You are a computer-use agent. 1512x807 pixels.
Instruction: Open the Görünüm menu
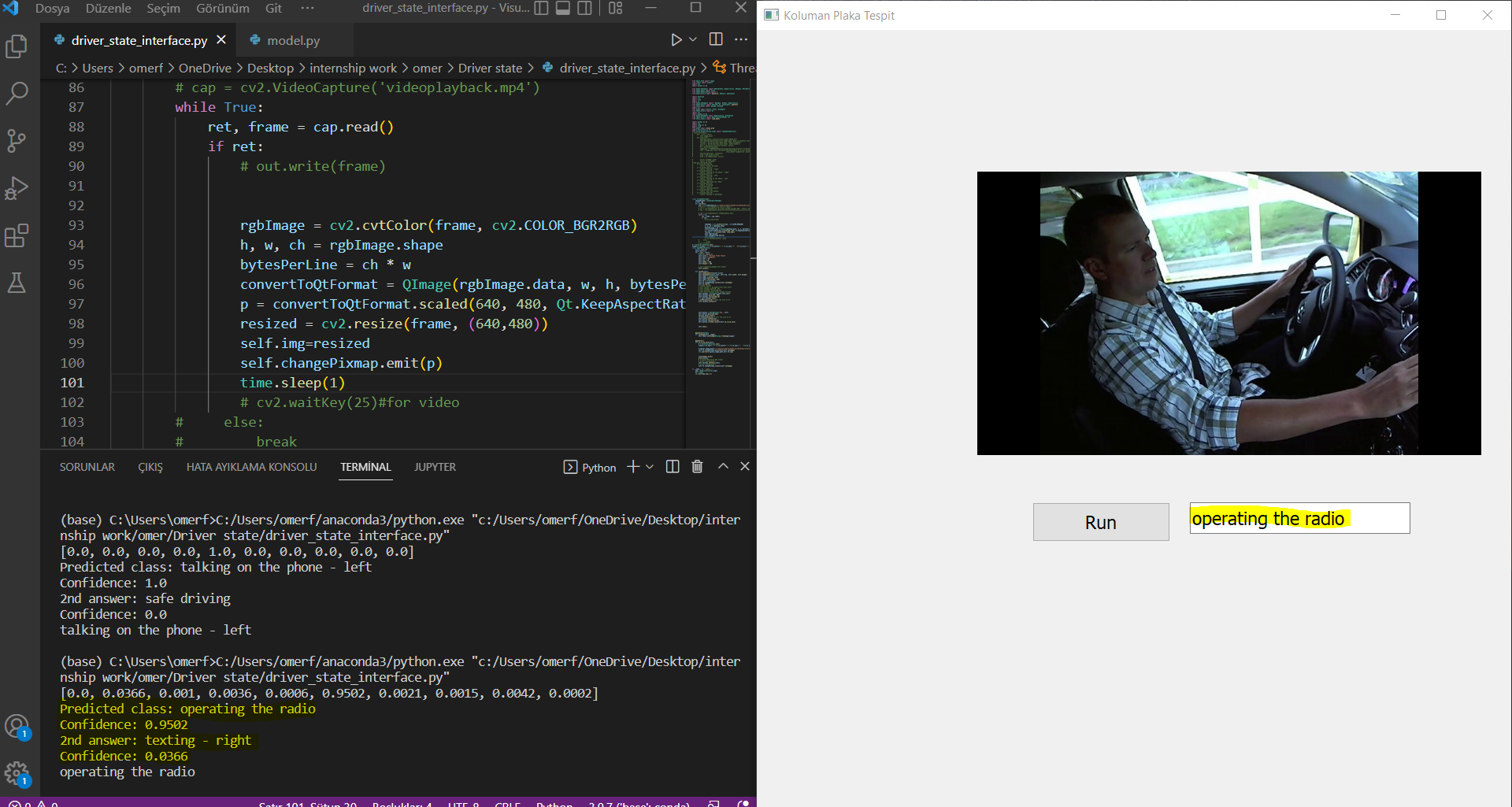(222, 9)
